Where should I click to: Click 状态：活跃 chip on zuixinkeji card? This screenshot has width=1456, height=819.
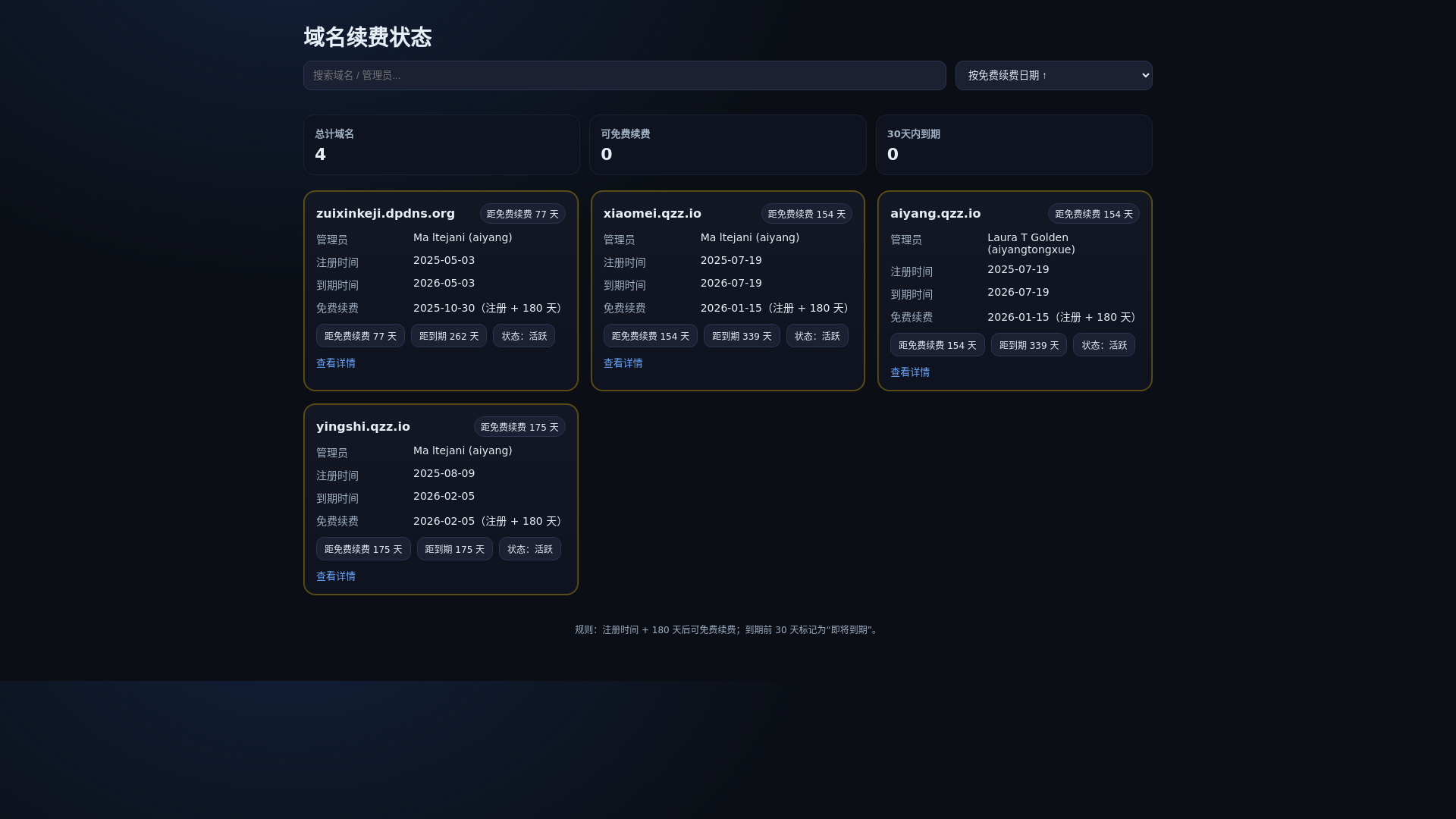pyautogui.click(x=524, y=336)
